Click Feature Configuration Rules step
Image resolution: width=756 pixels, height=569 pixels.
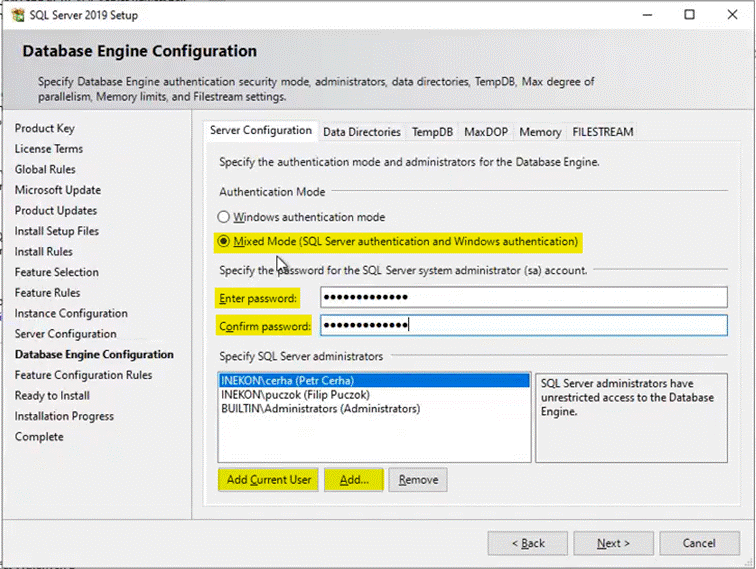(83, 375)
